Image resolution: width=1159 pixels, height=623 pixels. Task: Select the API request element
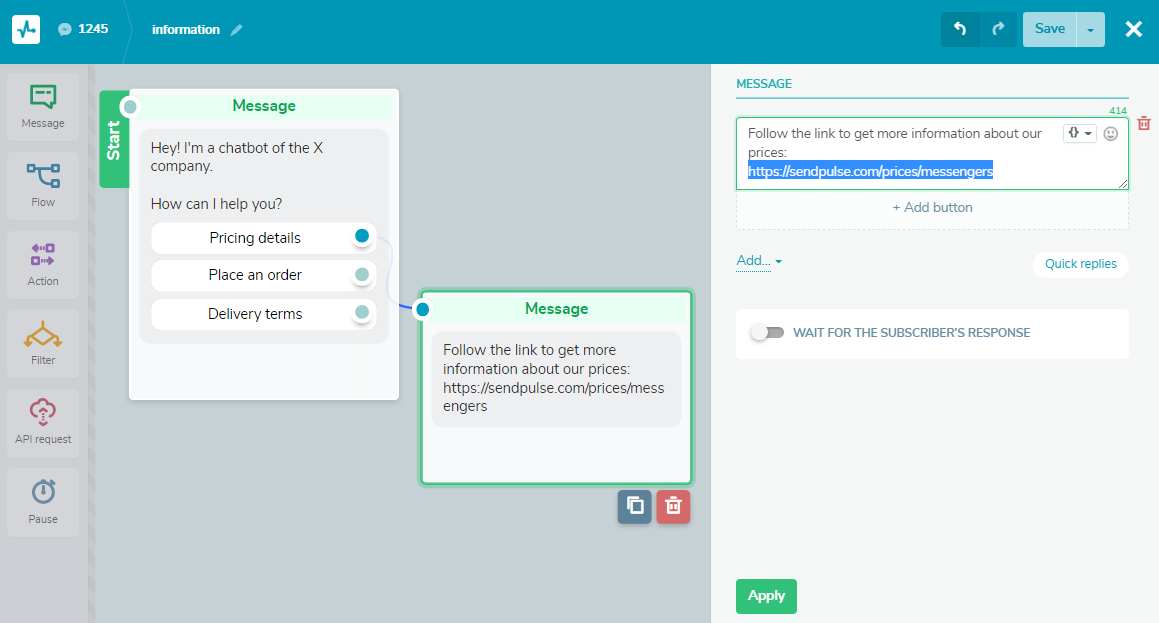(42, 421)
